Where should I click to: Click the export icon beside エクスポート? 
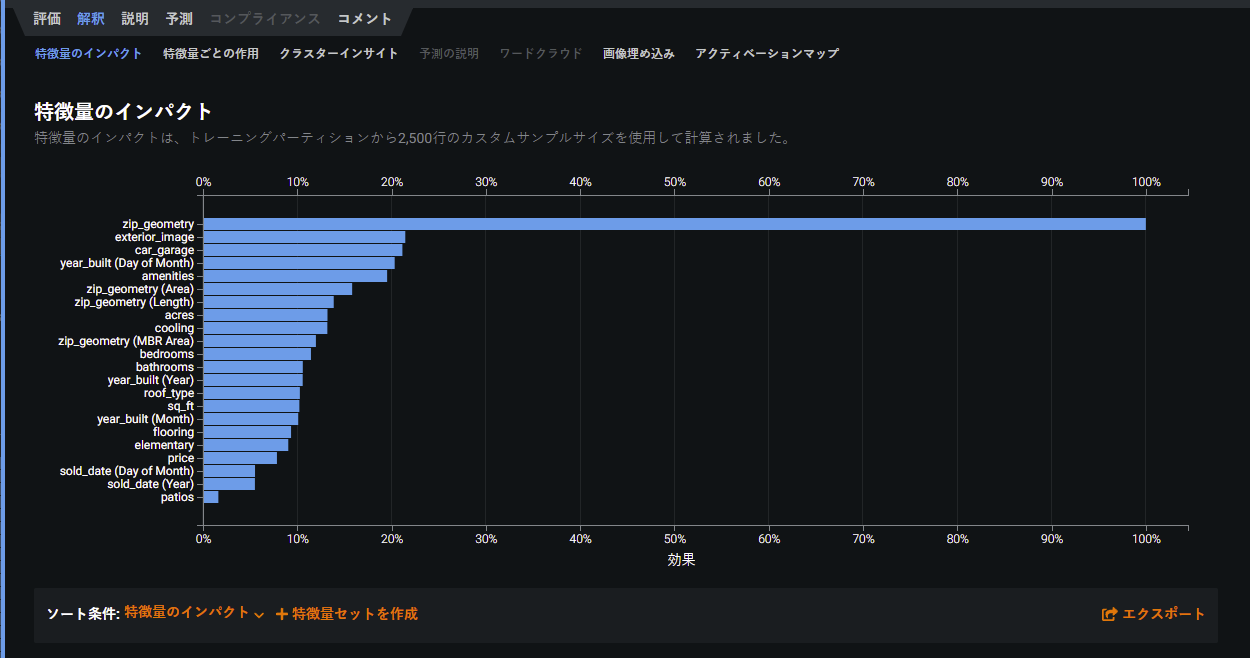tap(1109, 614)
